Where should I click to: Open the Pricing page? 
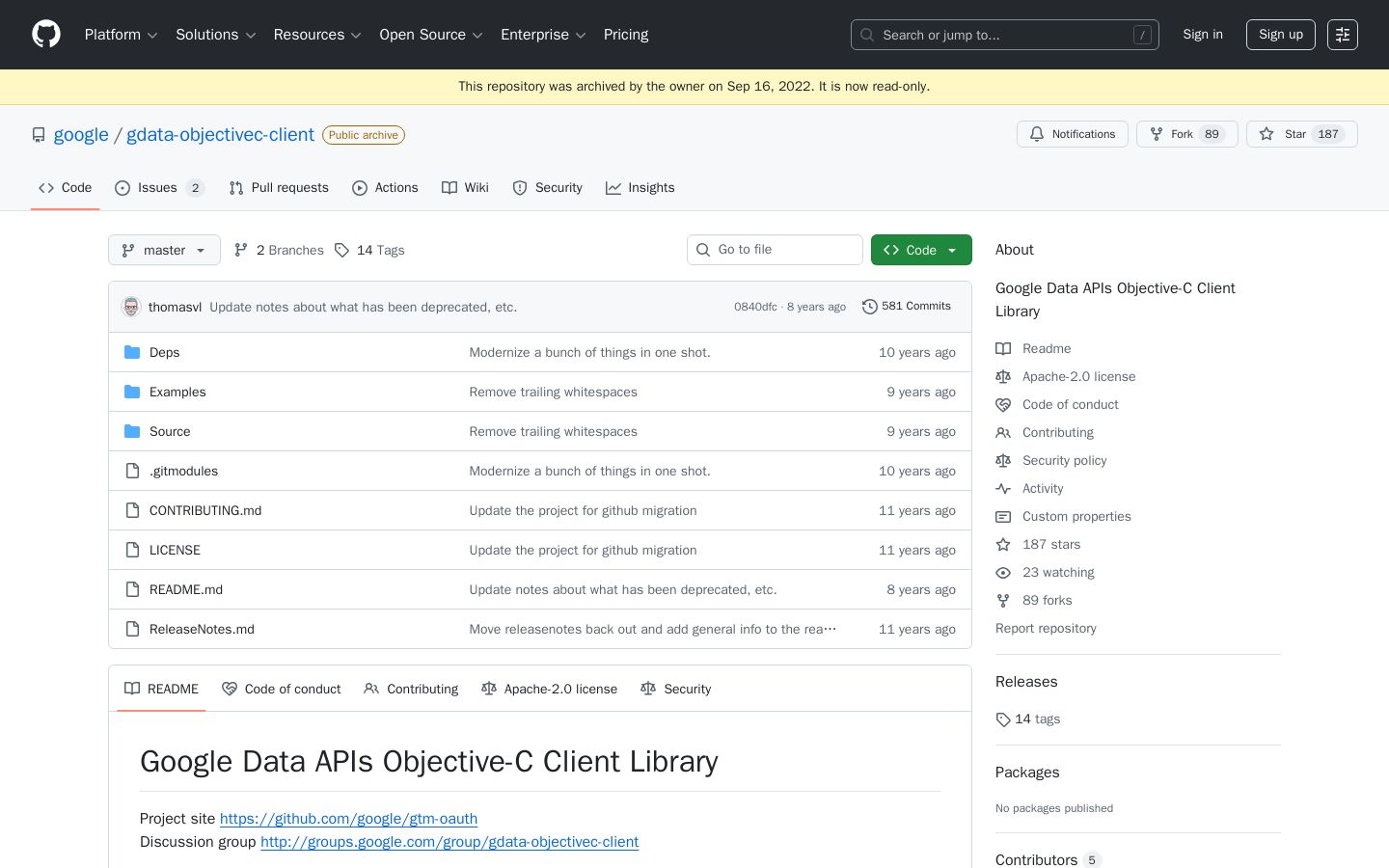click(x=626, y=35)
